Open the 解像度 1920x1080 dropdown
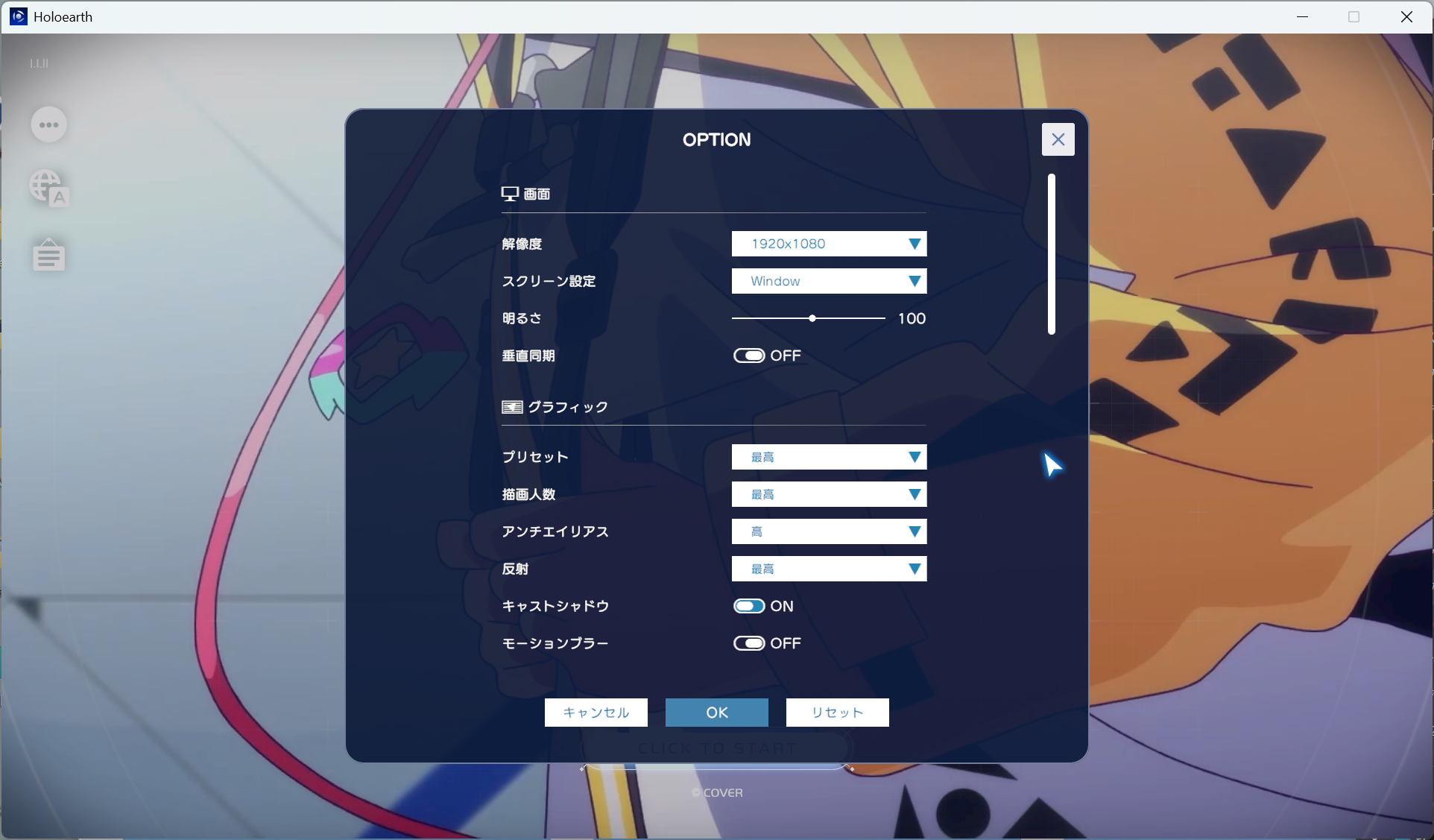The image size is (1434, 840). 829,244
